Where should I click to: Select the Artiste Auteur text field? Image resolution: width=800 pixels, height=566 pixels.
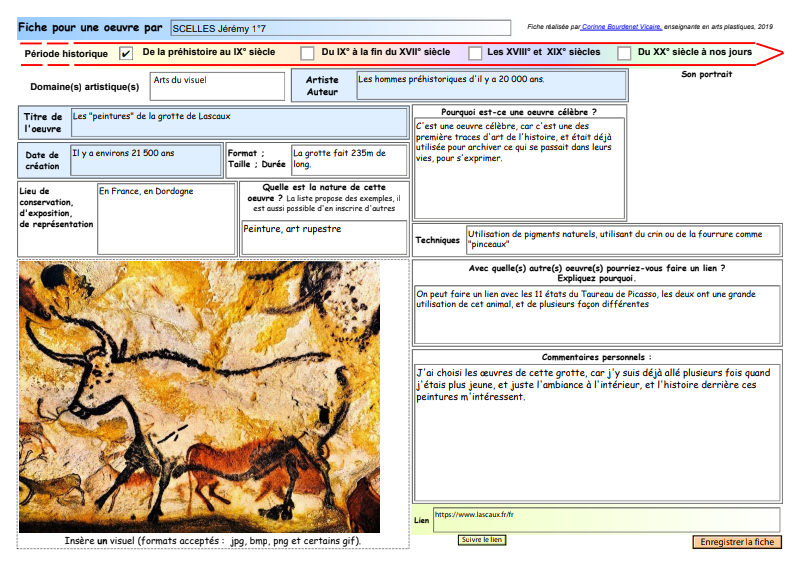click(491, 85)
